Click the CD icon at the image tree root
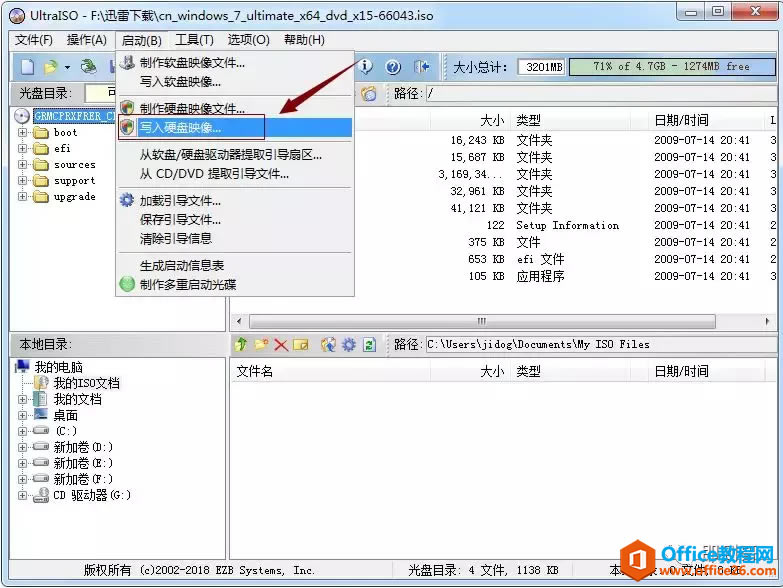The height and width of the screenshot is (588, 783). click(x=21, y=116)
